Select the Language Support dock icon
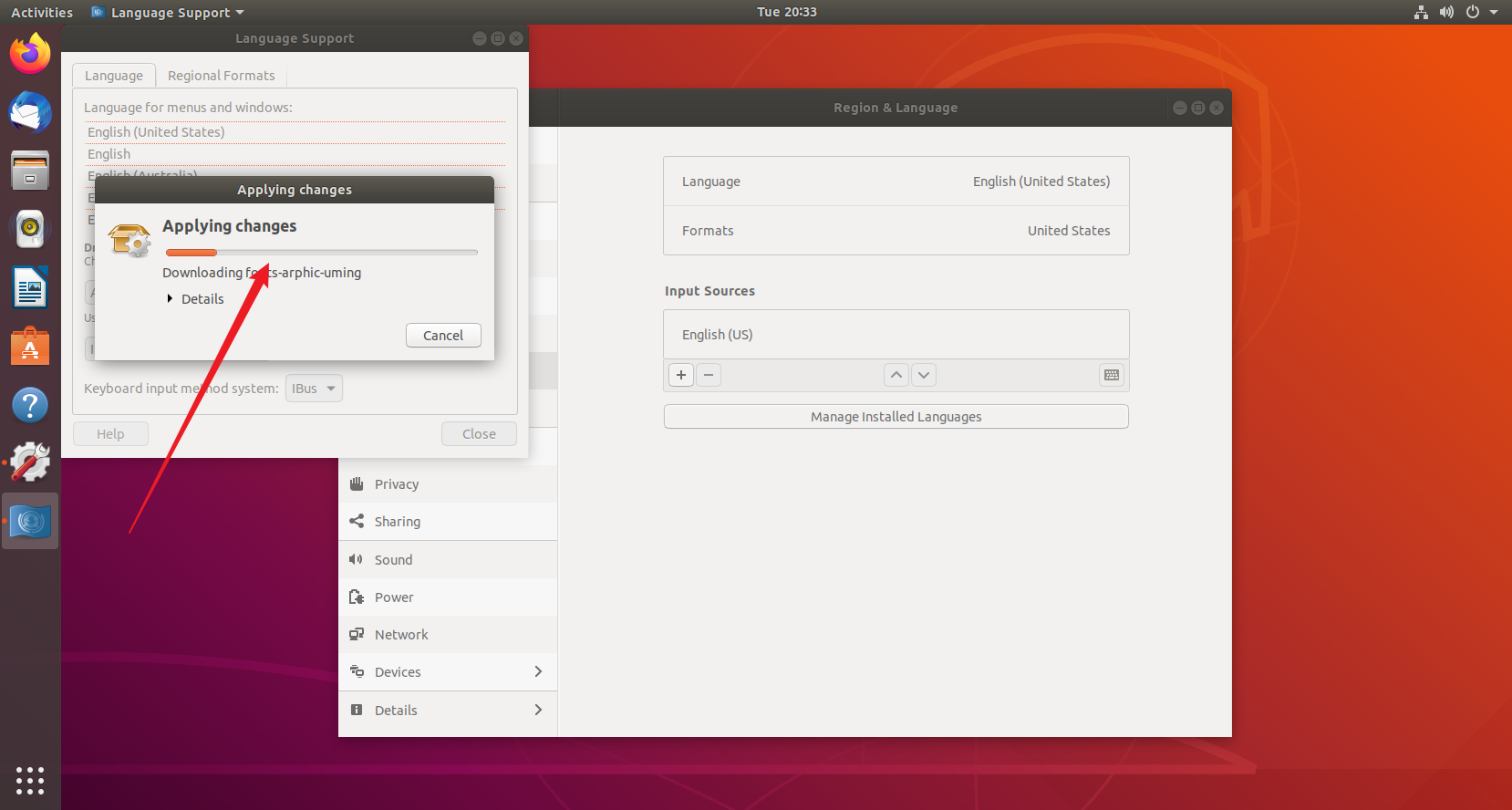The width and height of the screenshot is (1512, 810). pos(30,522)
